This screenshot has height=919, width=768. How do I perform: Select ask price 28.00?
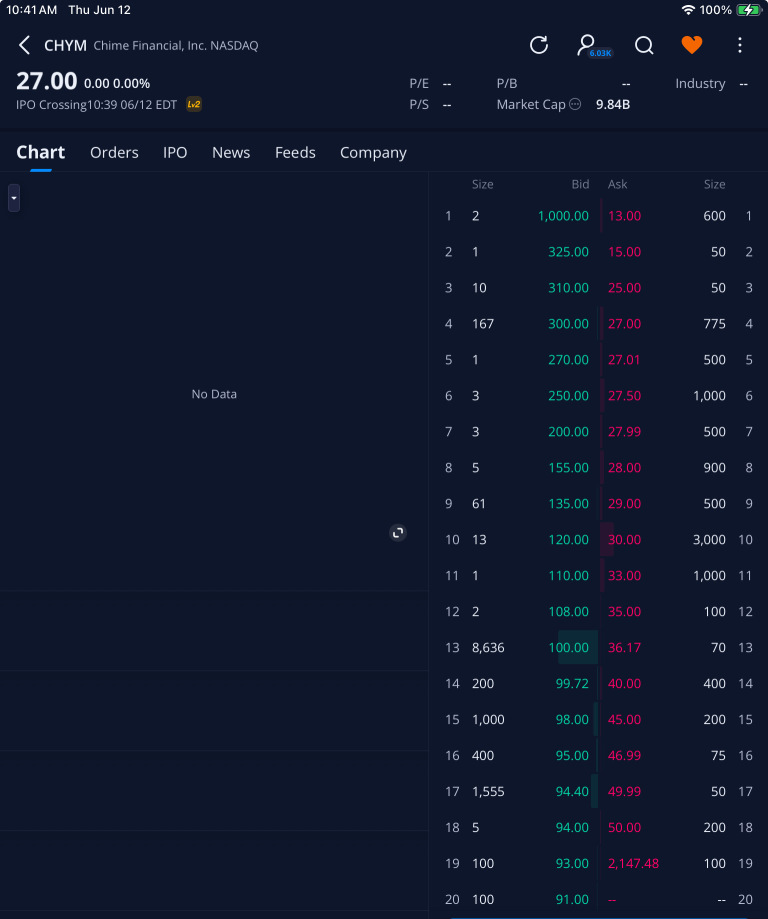click(624, 468)
